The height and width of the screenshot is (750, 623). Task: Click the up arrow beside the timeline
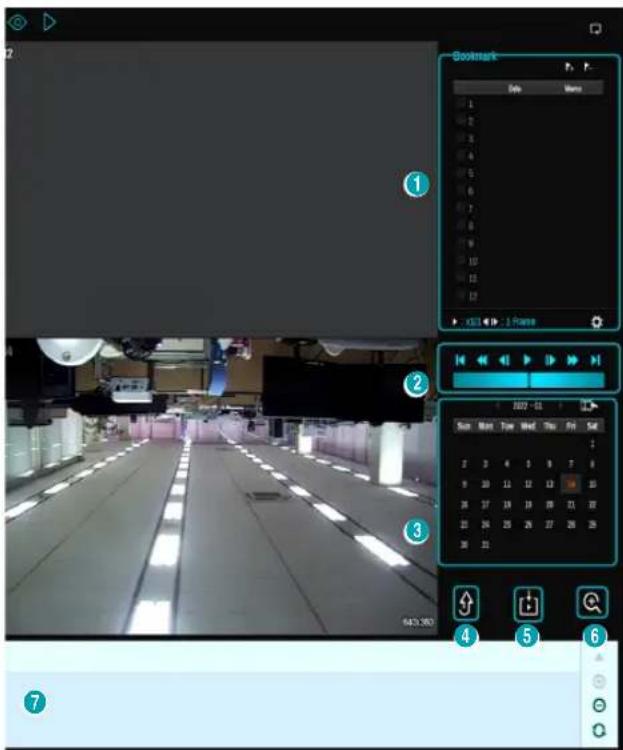599,658
